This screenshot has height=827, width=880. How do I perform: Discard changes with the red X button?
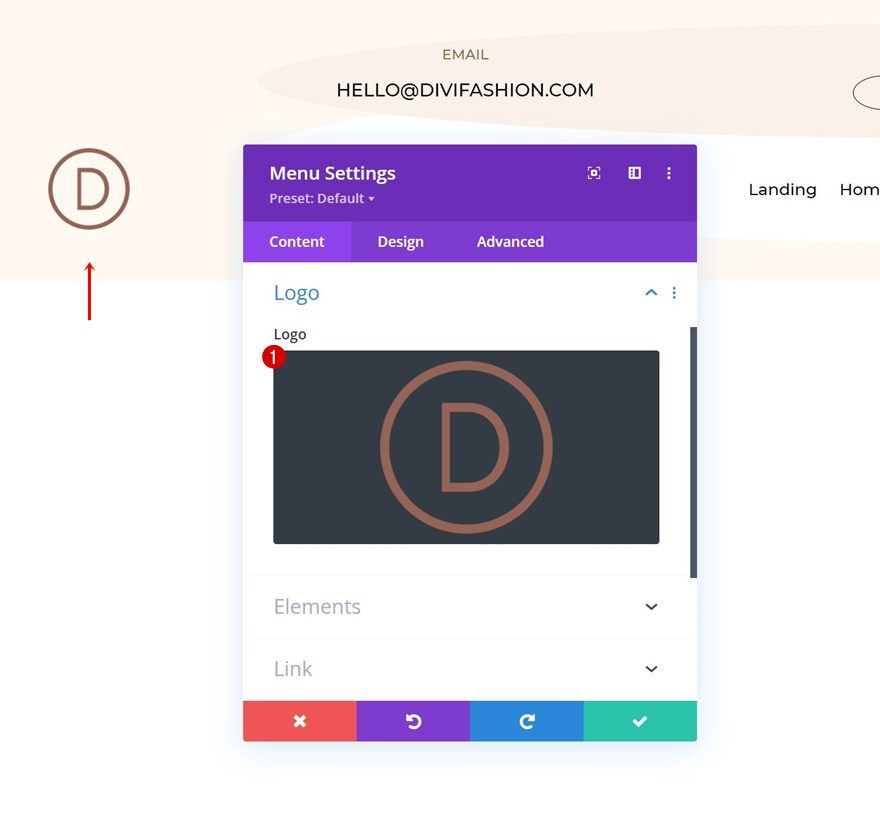(299, 720)
